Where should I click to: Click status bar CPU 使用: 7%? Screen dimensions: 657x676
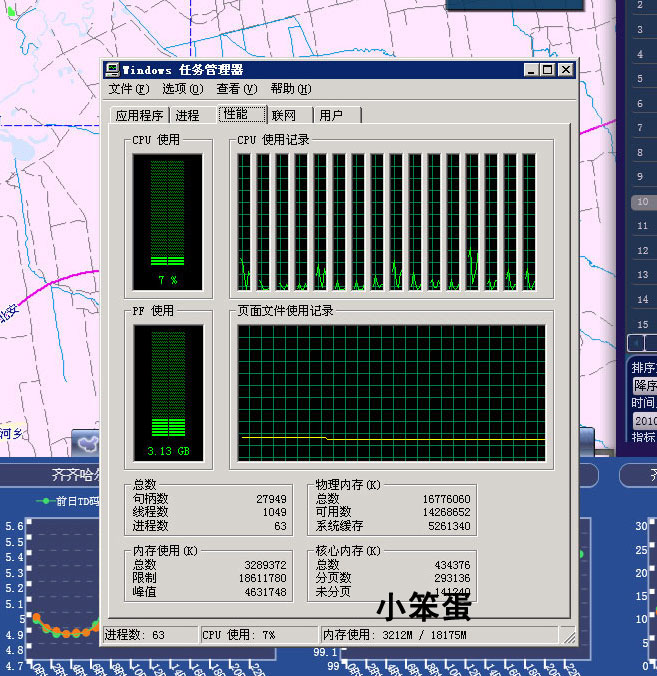[260, 635]
